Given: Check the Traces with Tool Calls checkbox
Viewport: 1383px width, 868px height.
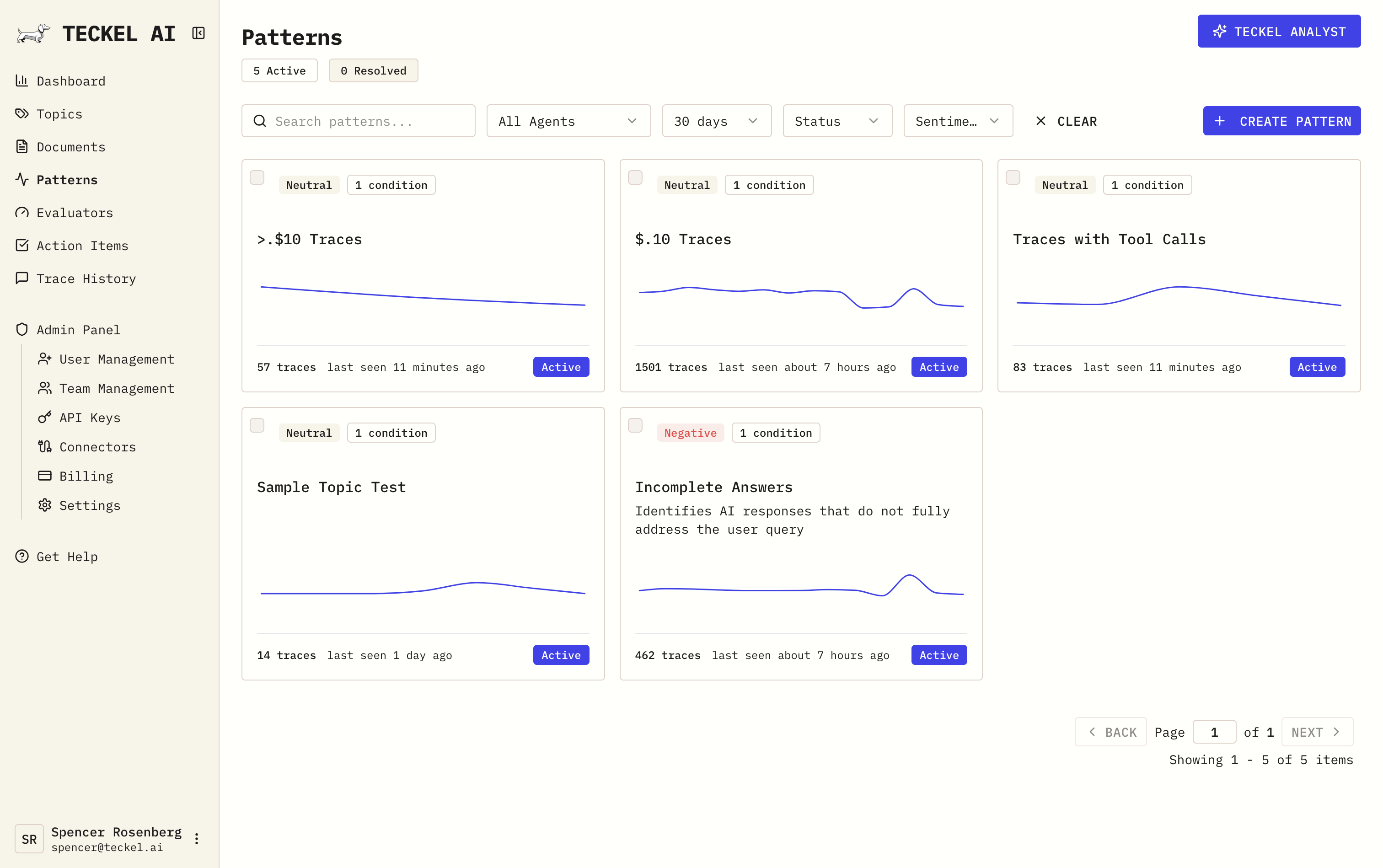Looking at the screenshot, I should tap(1013, 177).
